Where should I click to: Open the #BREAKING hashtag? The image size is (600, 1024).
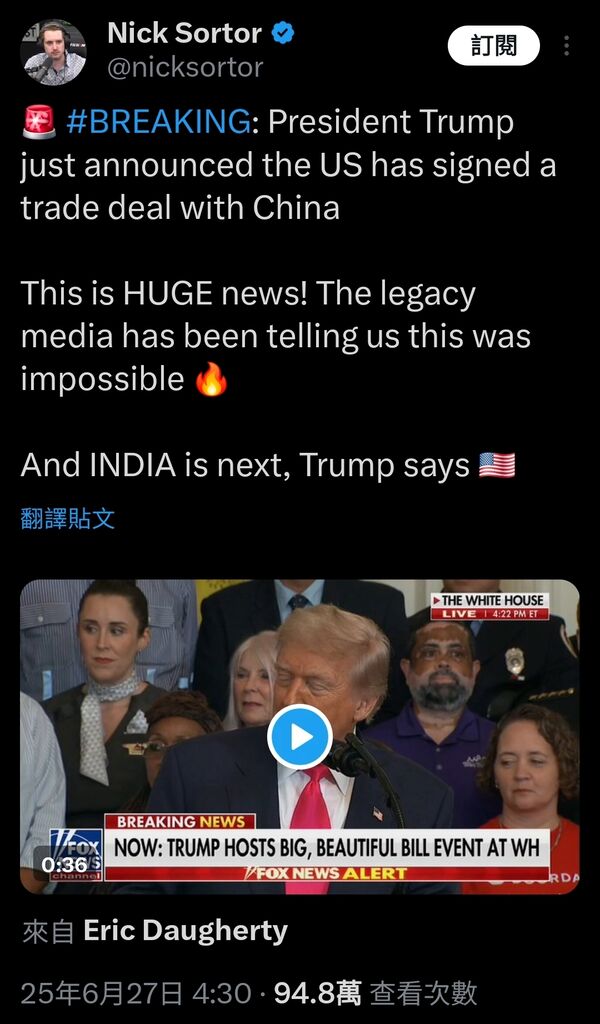pos(158,122)
